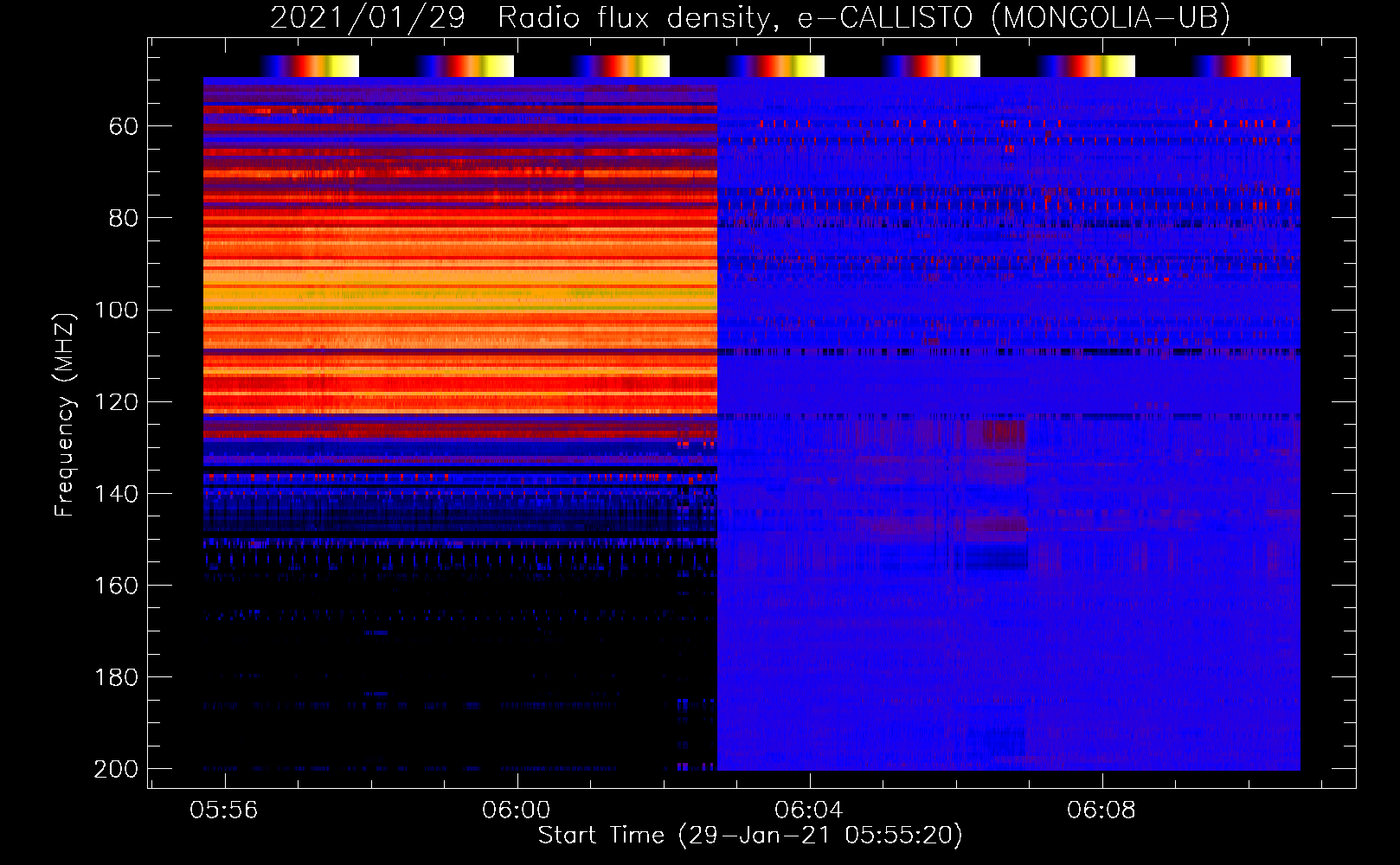Click the 06:08 time tick label

[x=1101, y=811]
